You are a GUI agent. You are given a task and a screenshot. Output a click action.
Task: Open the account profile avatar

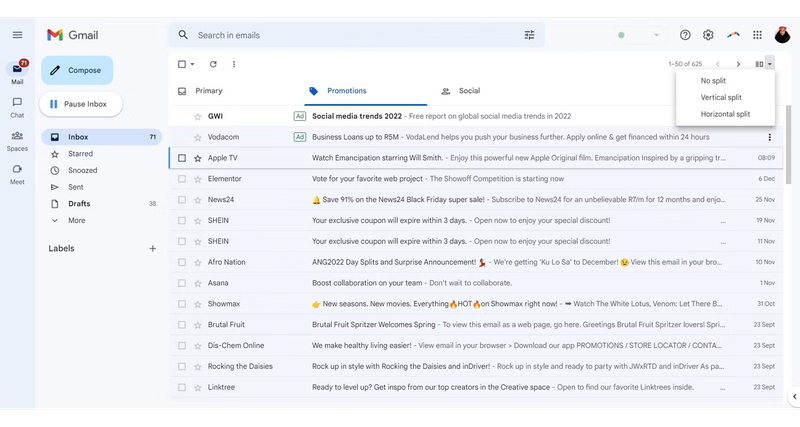pos(782,35)
